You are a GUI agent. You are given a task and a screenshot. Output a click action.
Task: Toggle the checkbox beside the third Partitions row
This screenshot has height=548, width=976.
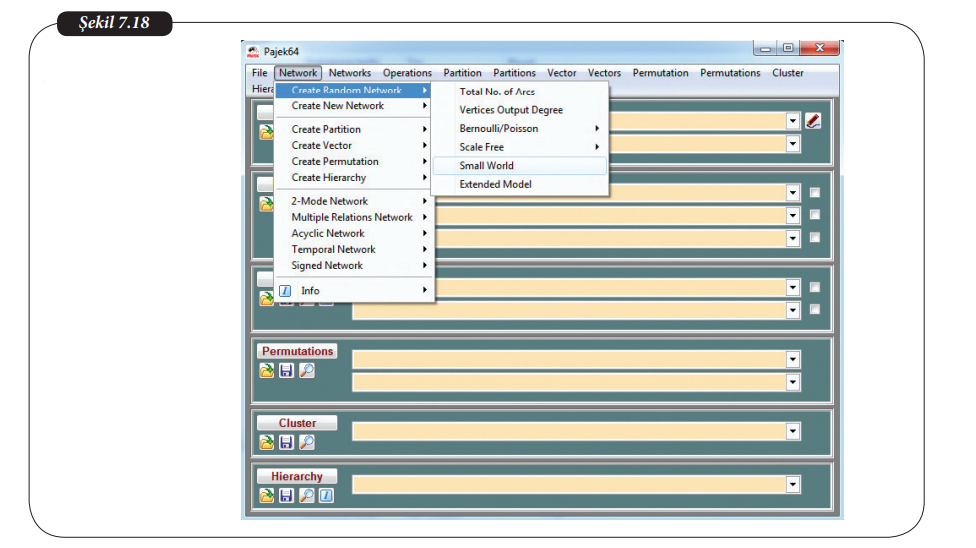(815, 238)
